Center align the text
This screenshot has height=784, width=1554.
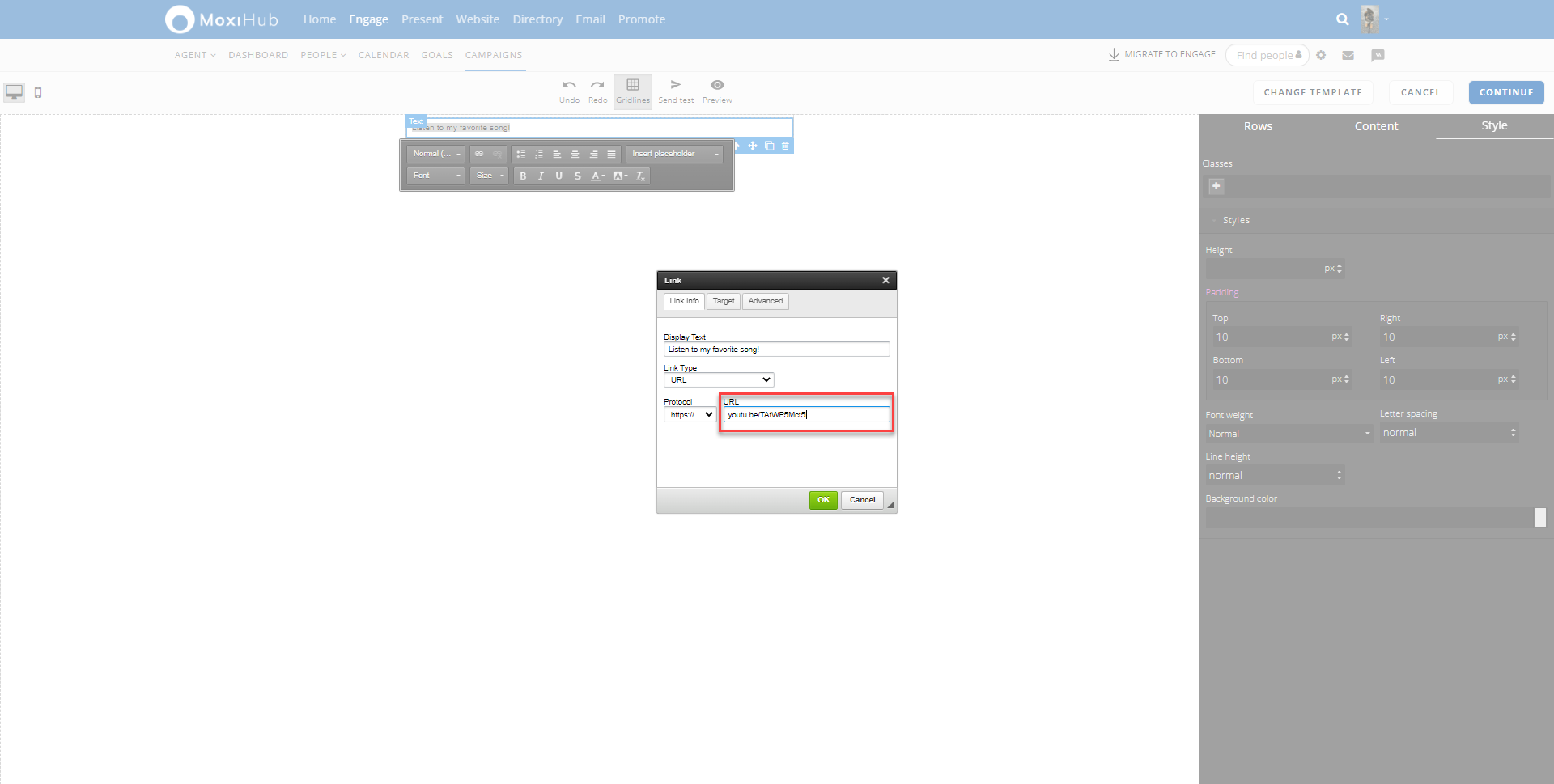click(575, 154)
